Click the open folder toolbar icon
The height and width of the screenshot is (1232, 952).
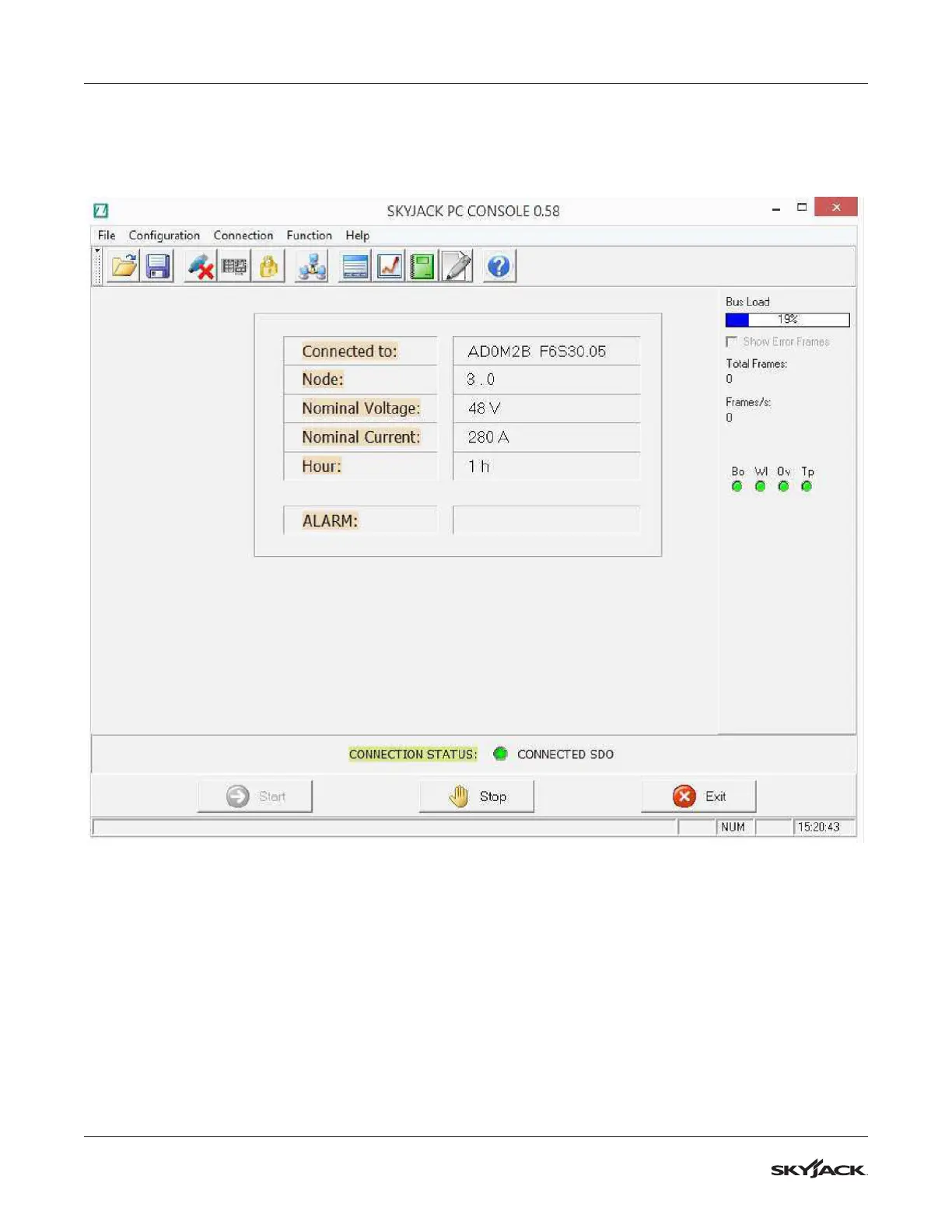(x=124, y=267)
